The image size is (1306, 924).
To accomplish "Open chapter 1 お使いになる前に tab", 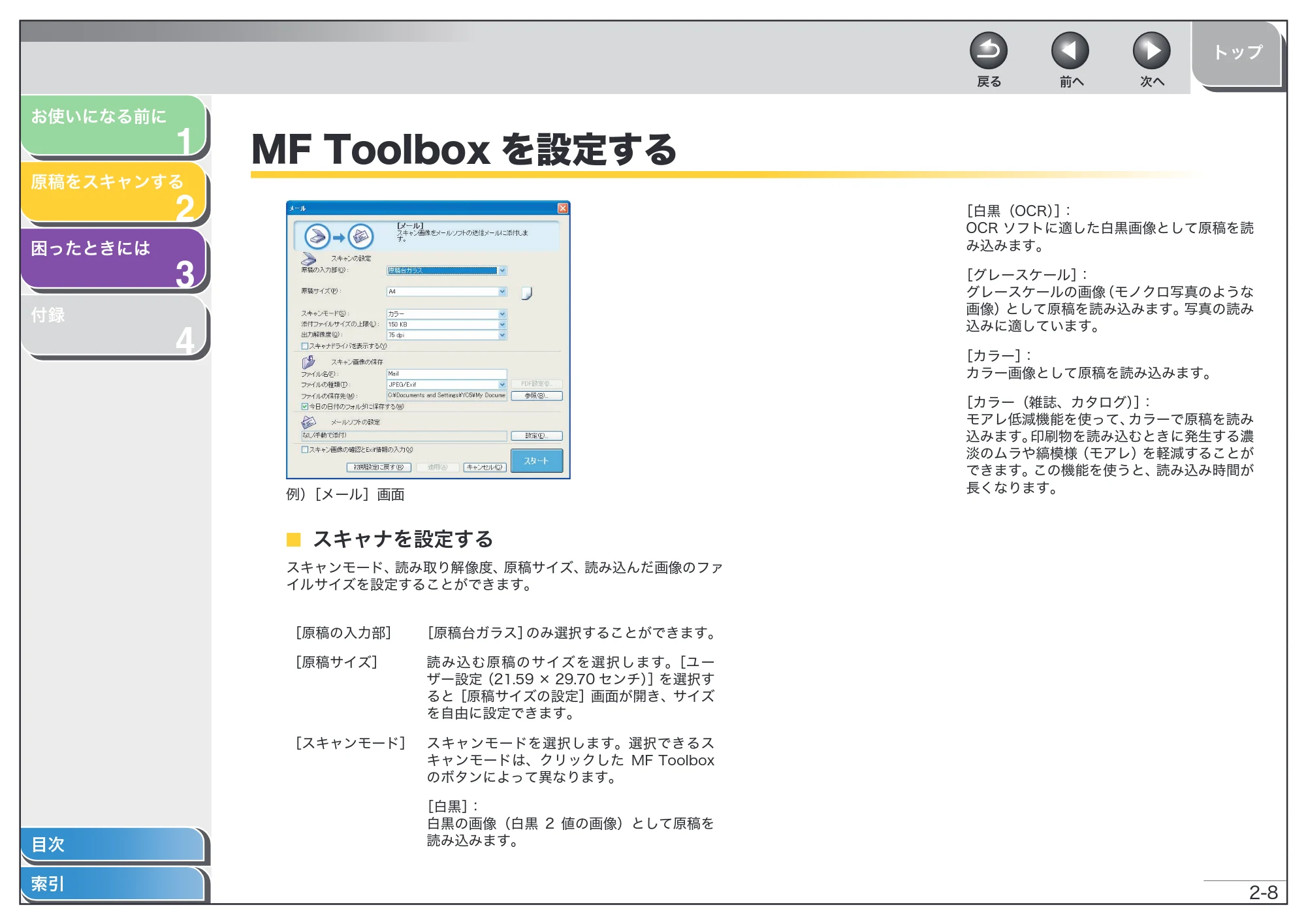I will (114, 125).
